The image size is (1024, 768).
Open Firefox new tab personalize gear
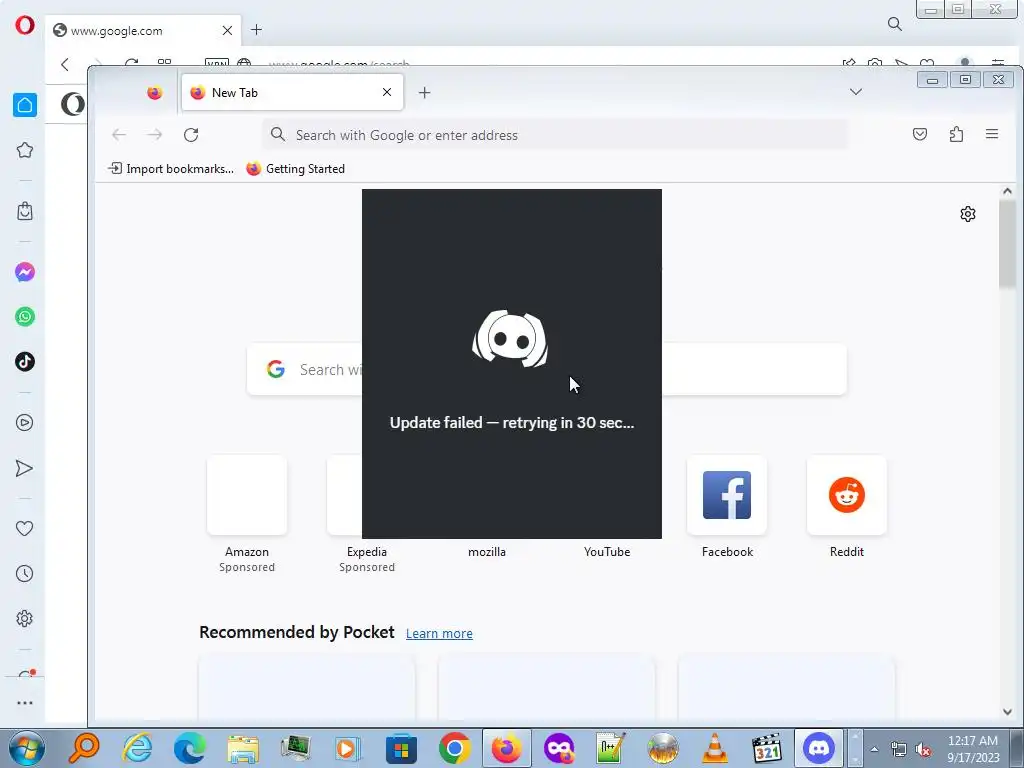pos(968,214)
